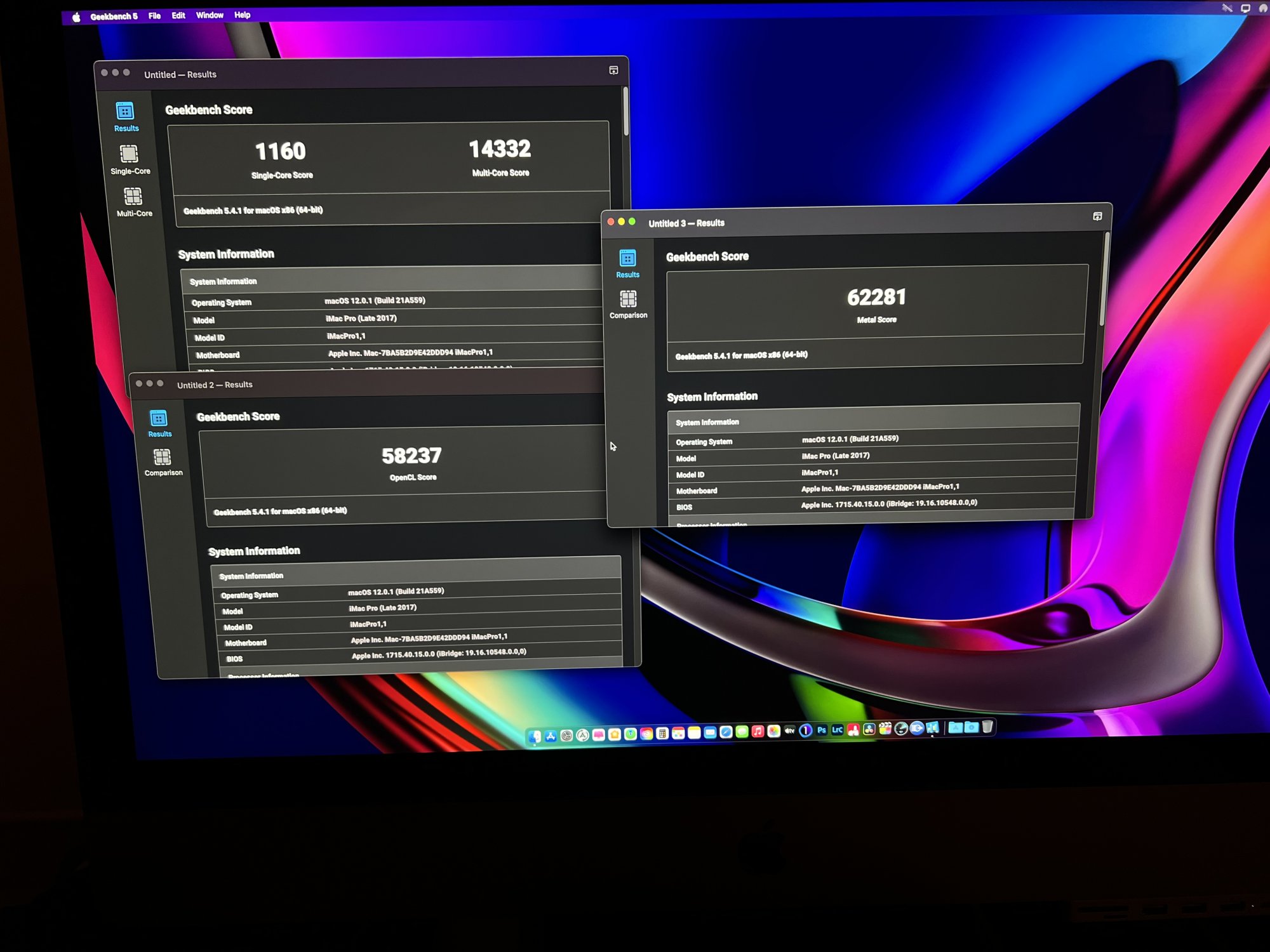Open the Geekbench 5 application menu
The height and width of the screenshot is (952, 1270).
[x=114, y=17]
